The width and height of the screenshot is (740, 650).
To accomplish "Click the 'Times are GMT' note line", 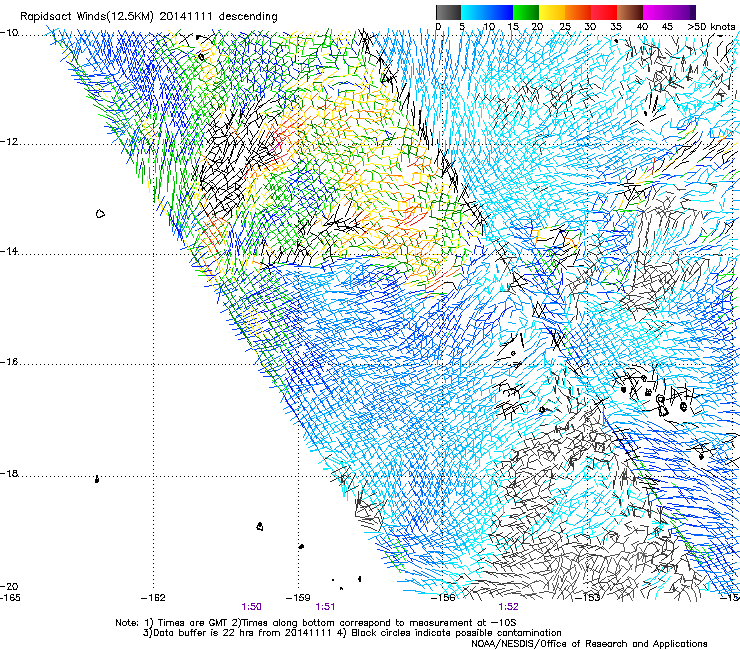I will (316, 623).
